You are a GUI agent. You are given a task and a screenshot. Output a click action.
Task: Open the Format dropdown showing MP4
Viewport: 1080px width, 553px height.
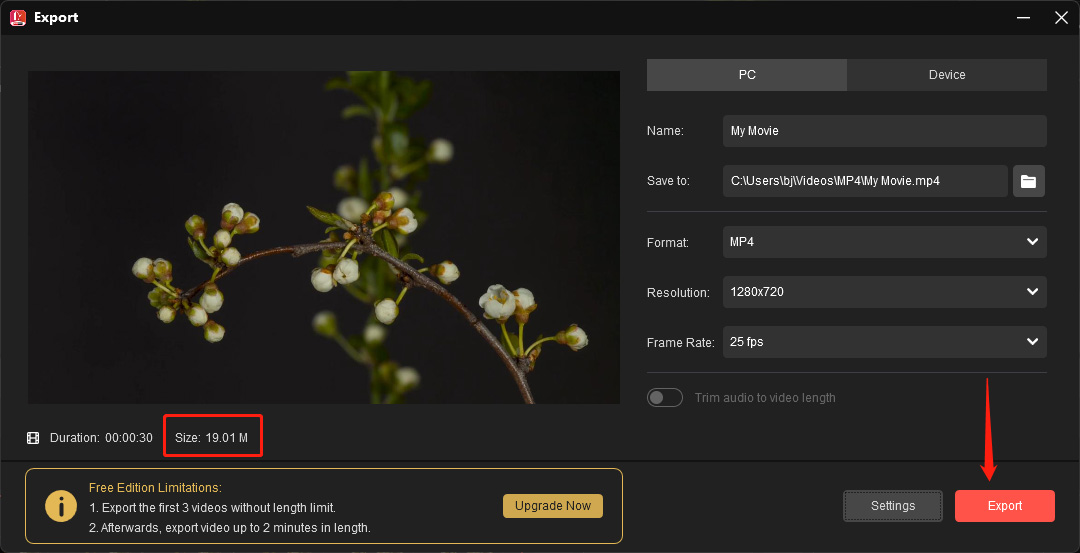click(884, 242)
